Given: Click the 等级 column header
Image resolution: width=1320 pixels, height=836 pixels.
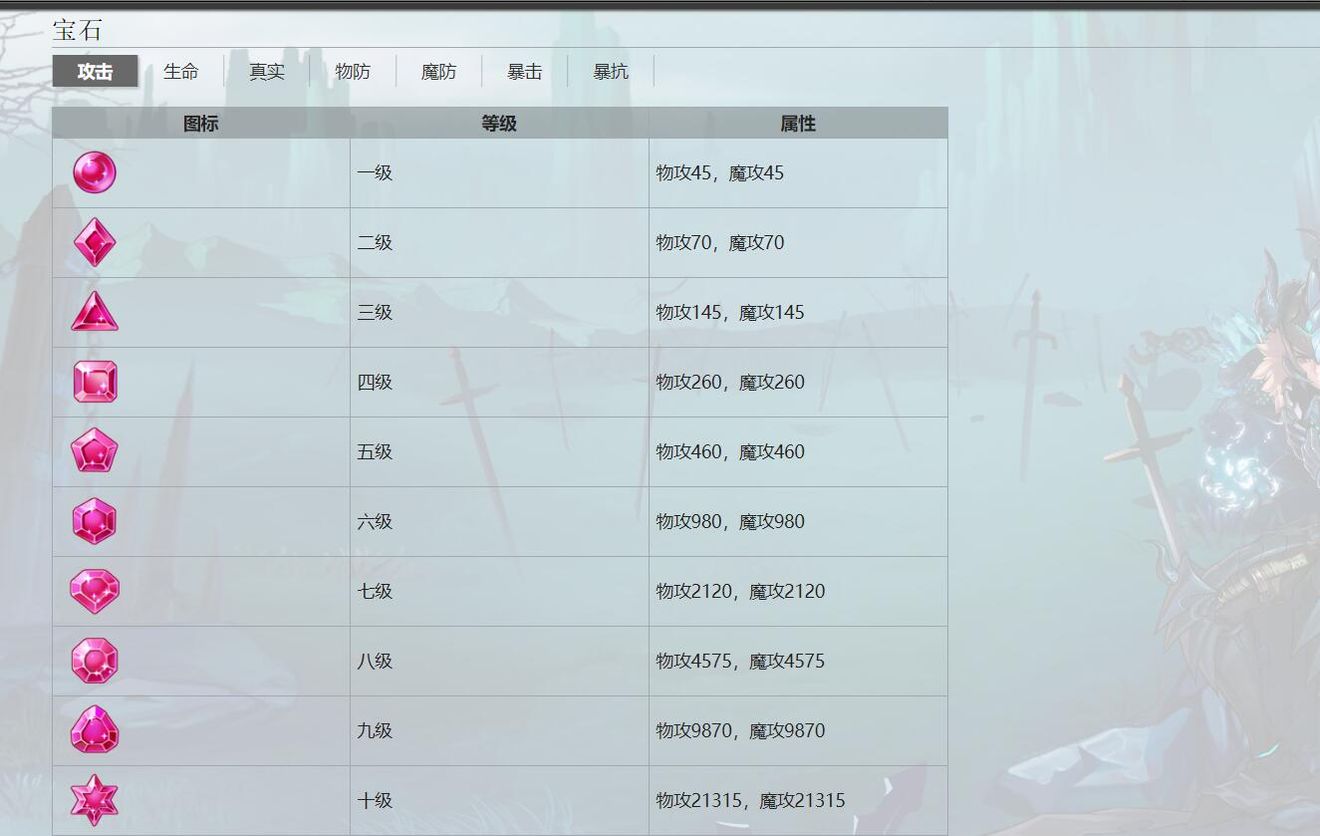Looking at the screenshot, I should [x=499, y=123].
